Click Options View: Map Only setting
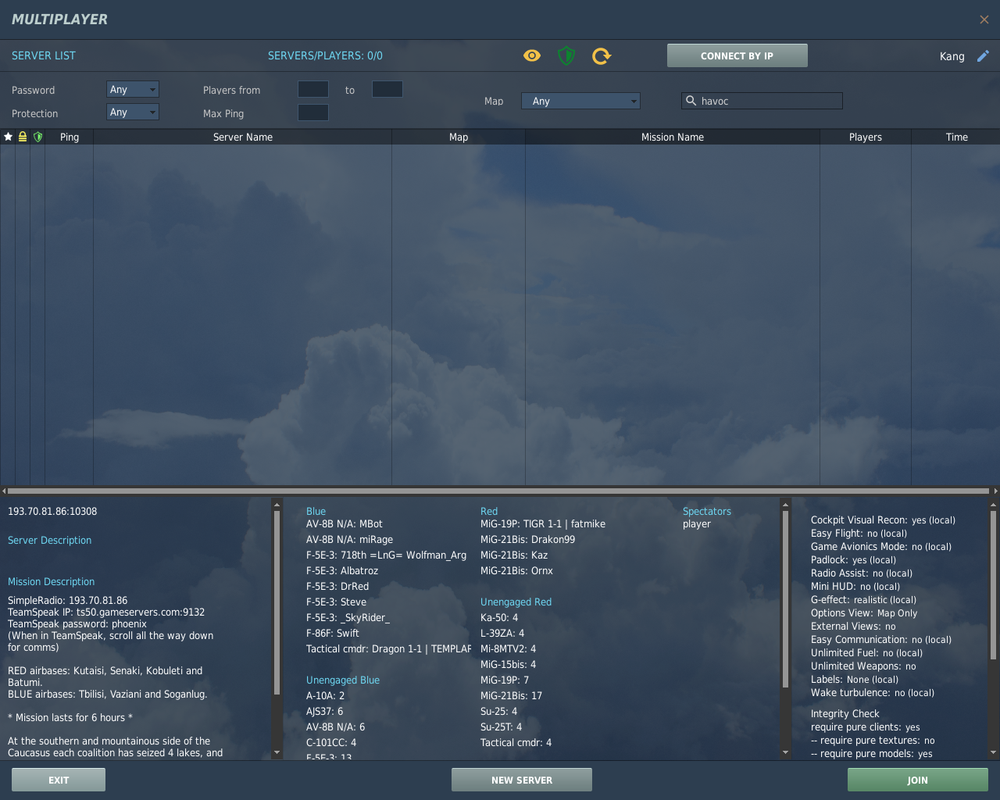This screenshot has width=1000, height=800. click(x=864, y=613)
